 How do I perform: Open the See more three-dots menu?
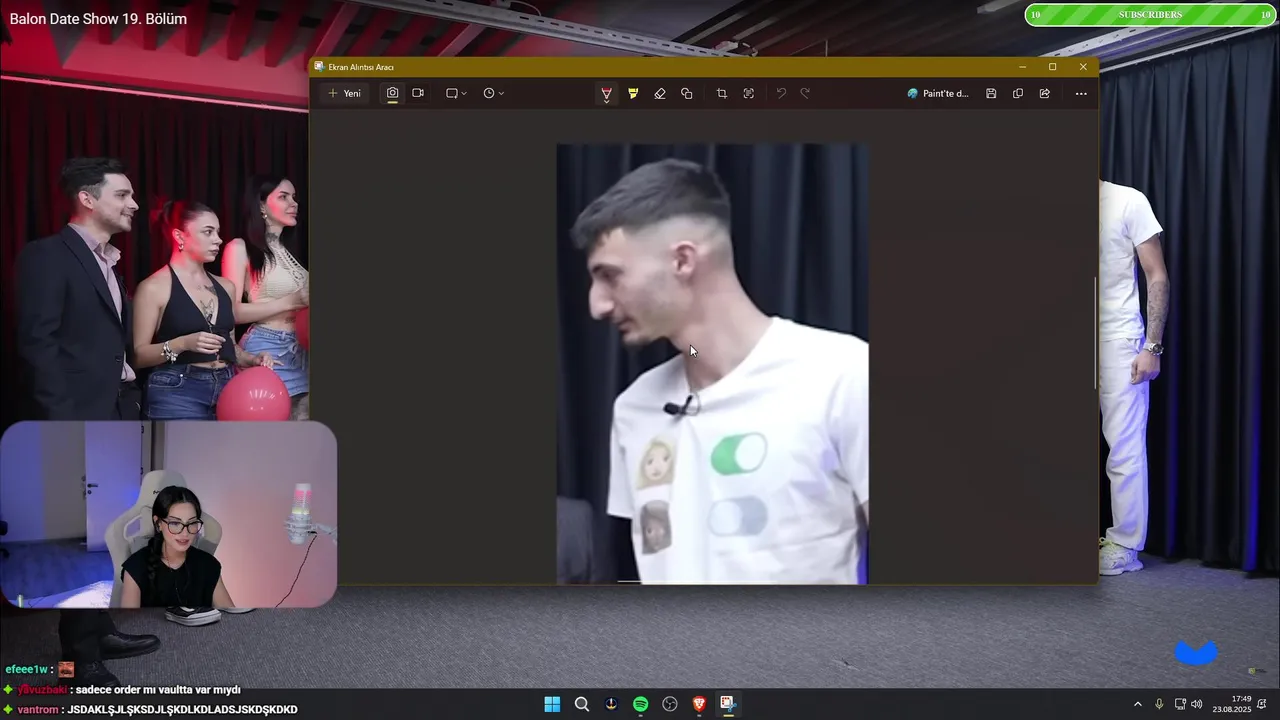pos(1081,93)
